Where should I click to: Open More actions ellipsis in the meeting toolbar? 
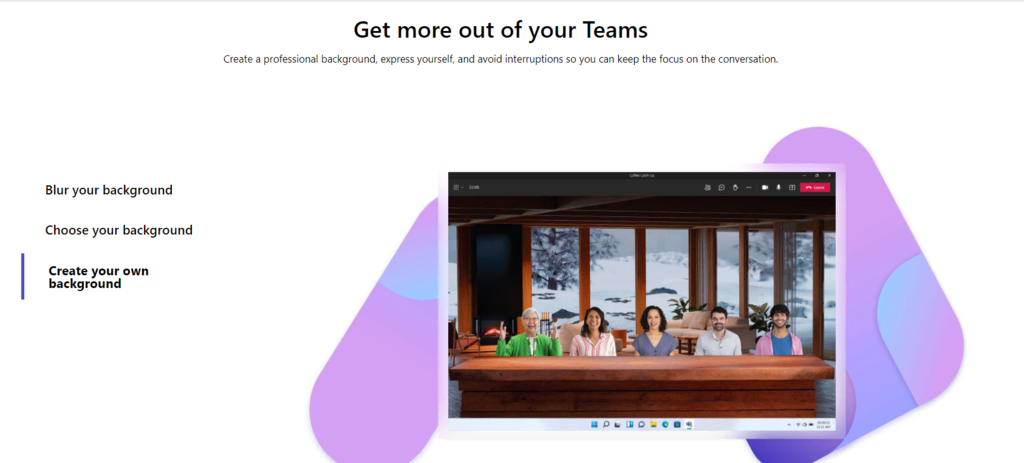click(x=748, y=187)
